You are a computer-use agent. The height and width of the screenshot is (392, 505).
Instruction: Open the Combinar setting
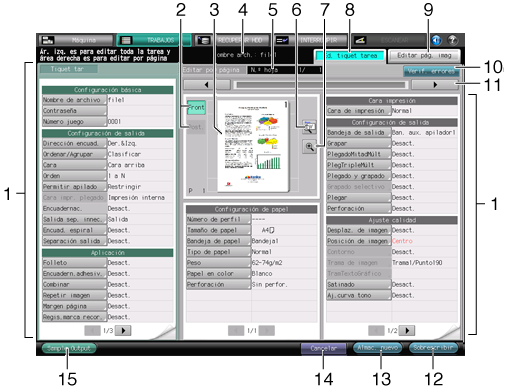(x=74, y=285)
